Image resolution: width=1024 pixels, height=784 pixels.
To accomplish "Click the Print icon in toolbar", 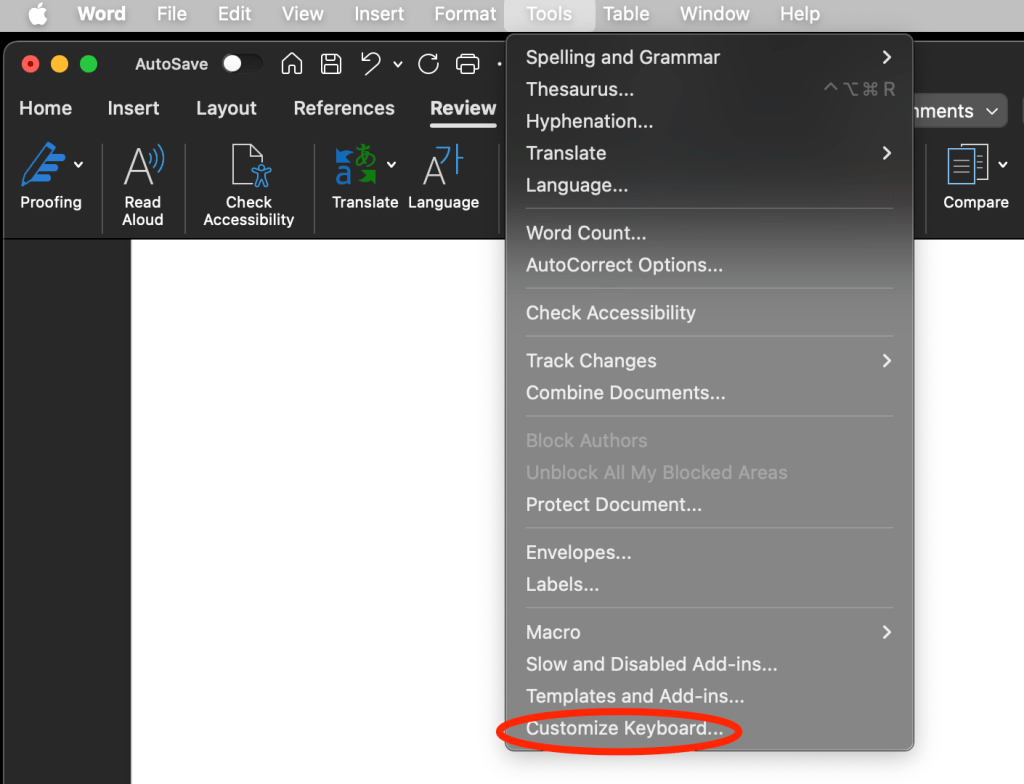I will pyautogui.click(x=467, y=64).
